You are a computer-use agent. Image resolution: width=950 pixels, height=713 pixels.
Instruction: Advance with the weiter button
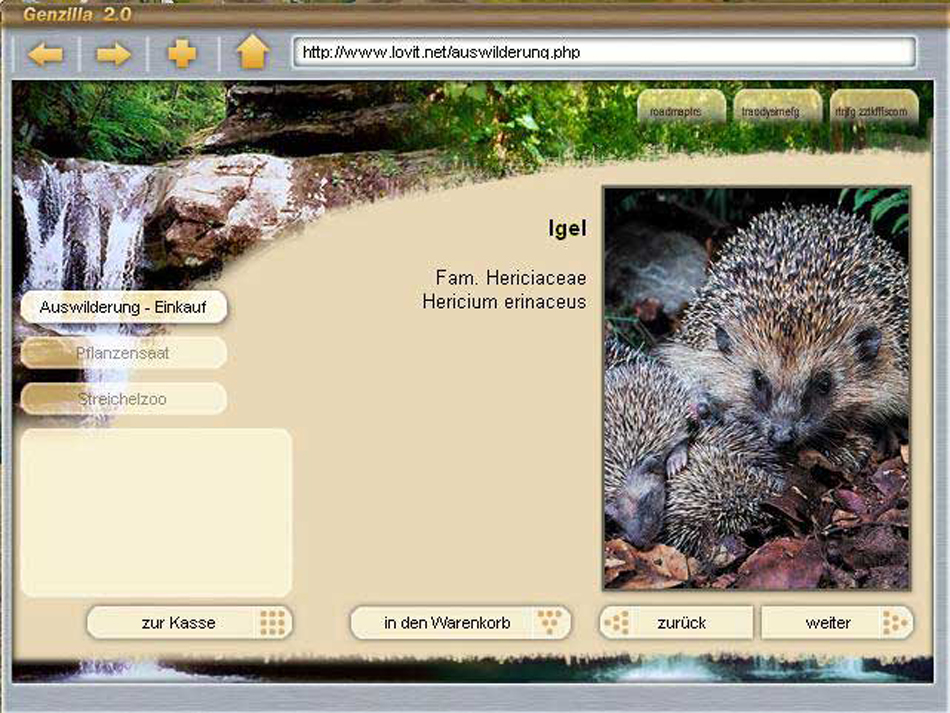[827, 623]
